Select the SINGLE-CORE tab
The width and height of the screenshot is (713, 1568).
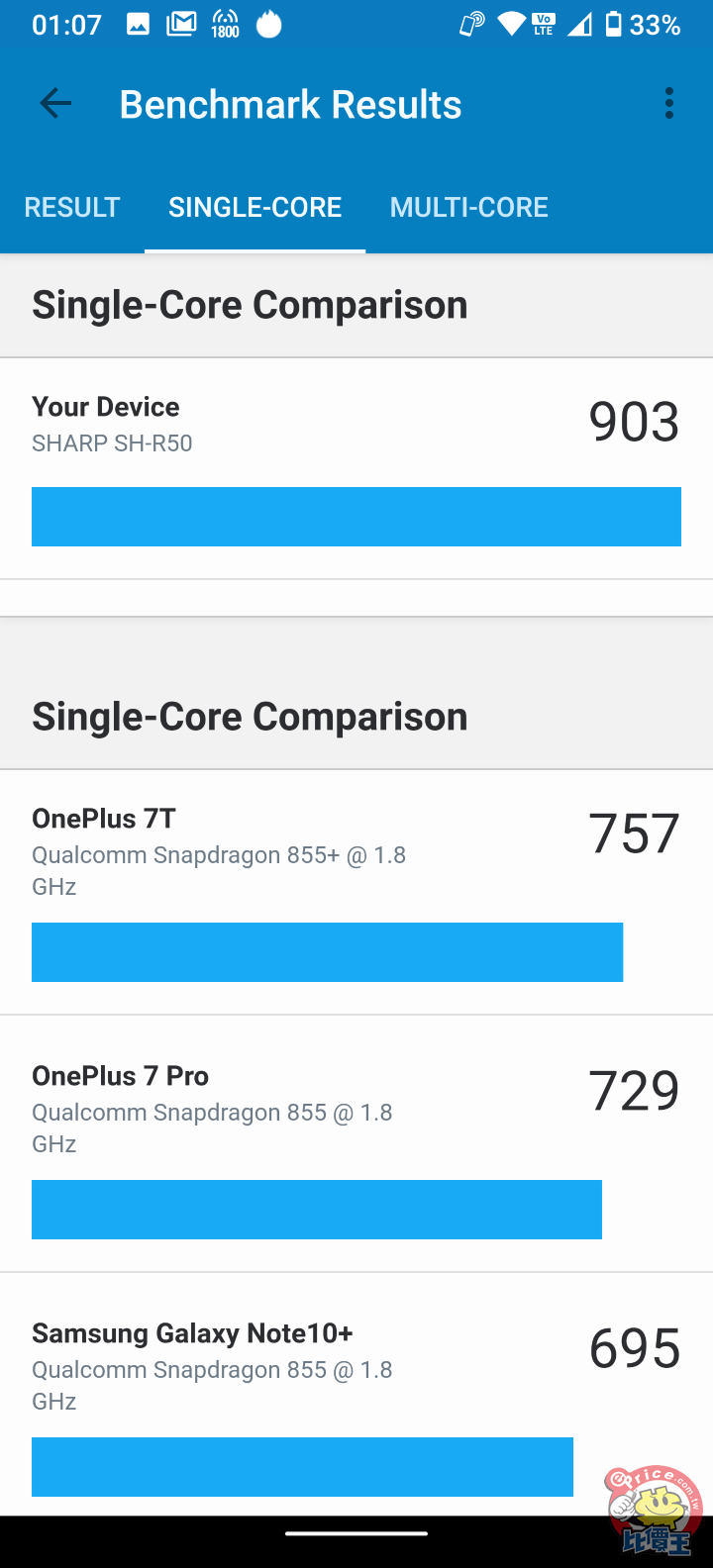(x=255, y=207)
